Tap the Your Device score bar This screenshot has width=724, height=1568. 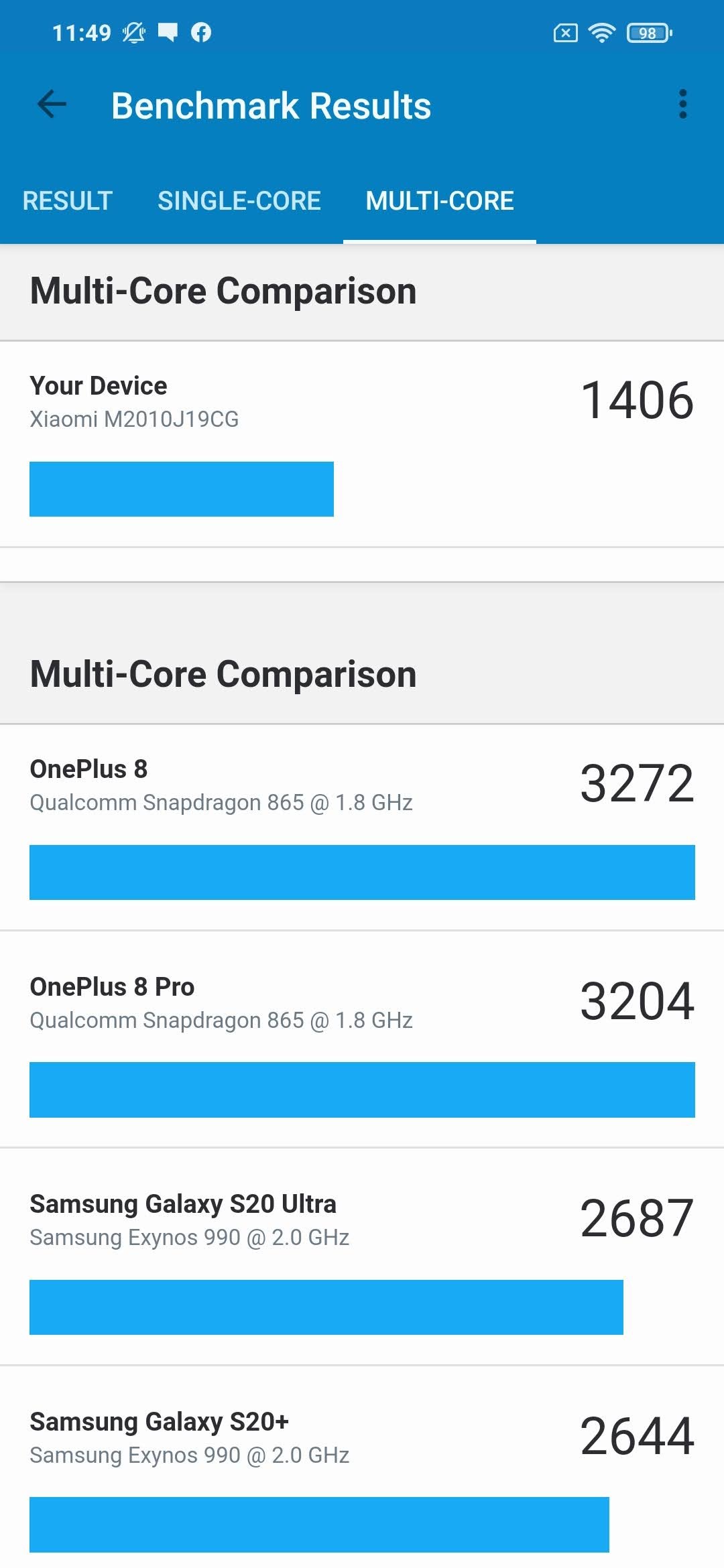pyautogui.click(x=182, y=488)
